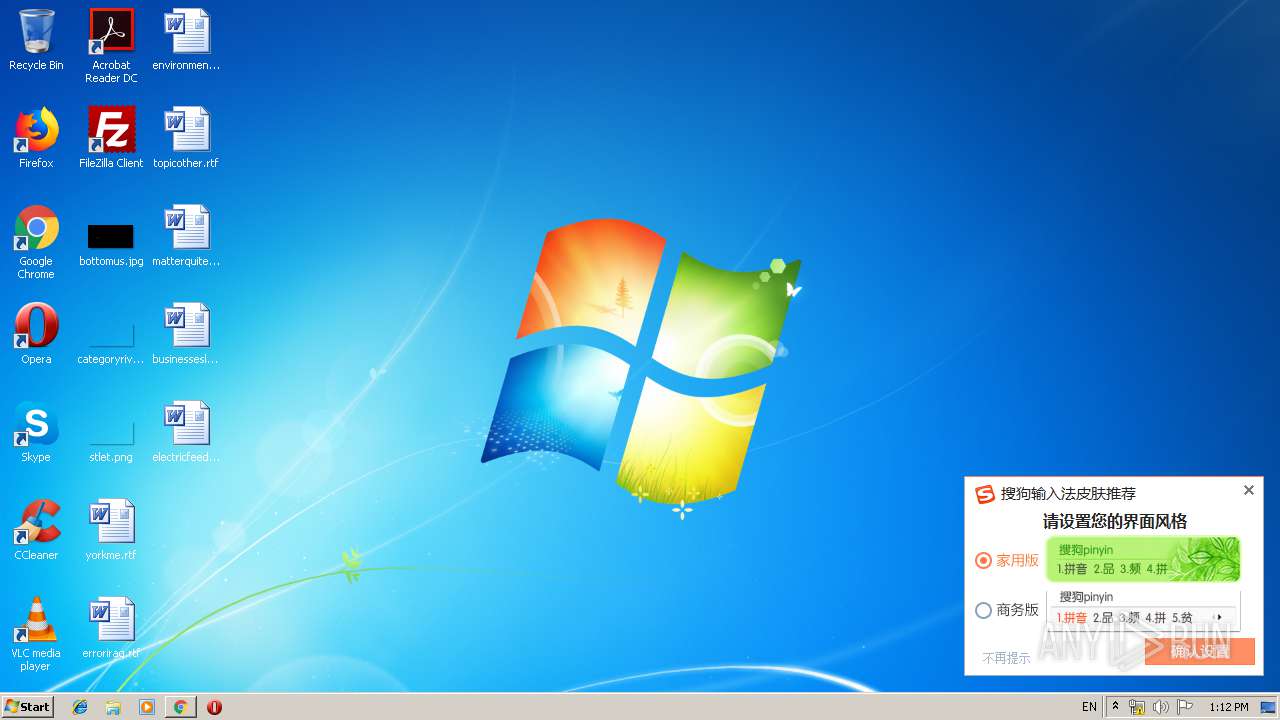
Task: Show hidden system tray icons
Action: [1115, 707]
